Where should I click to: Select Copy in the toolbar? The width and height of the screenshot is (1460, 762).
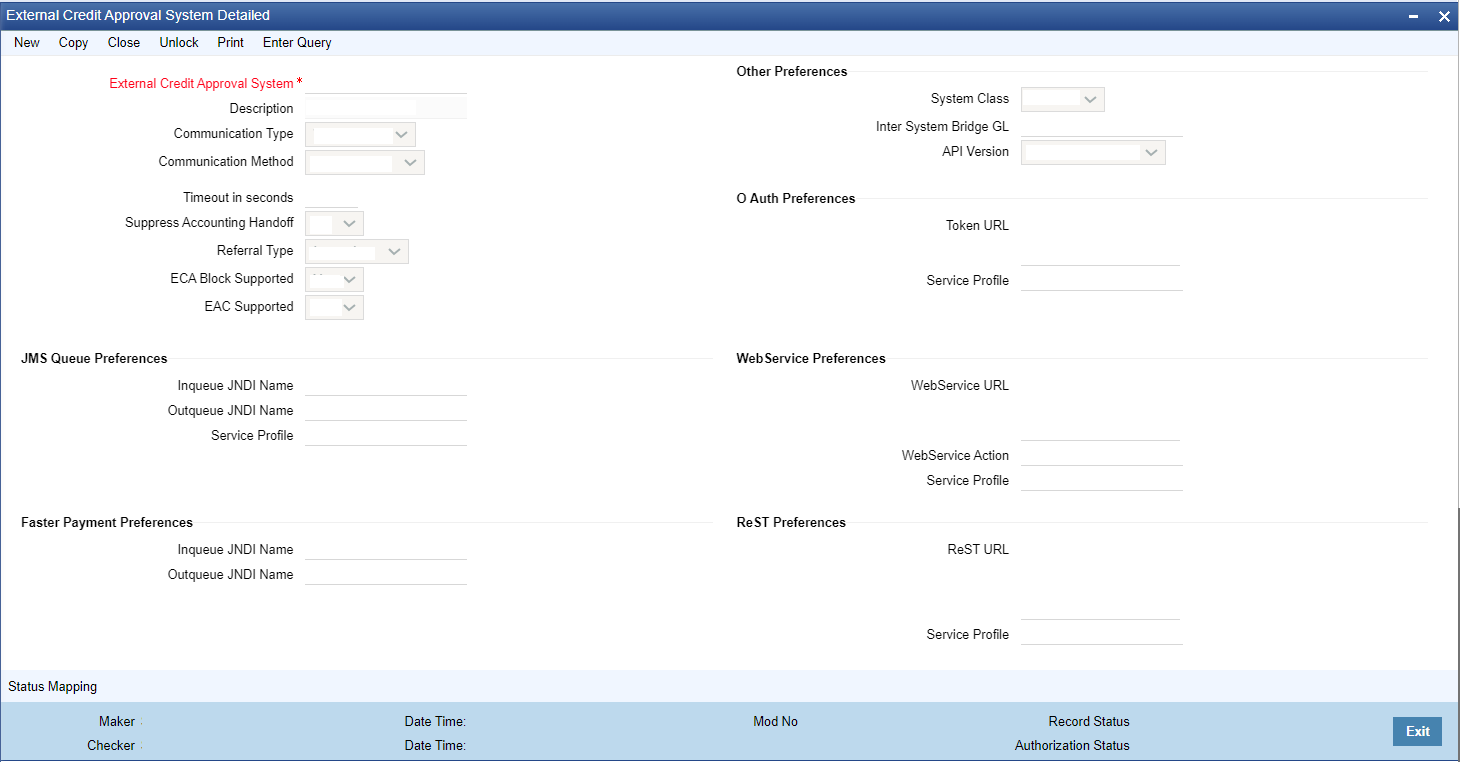pos(73,43)
